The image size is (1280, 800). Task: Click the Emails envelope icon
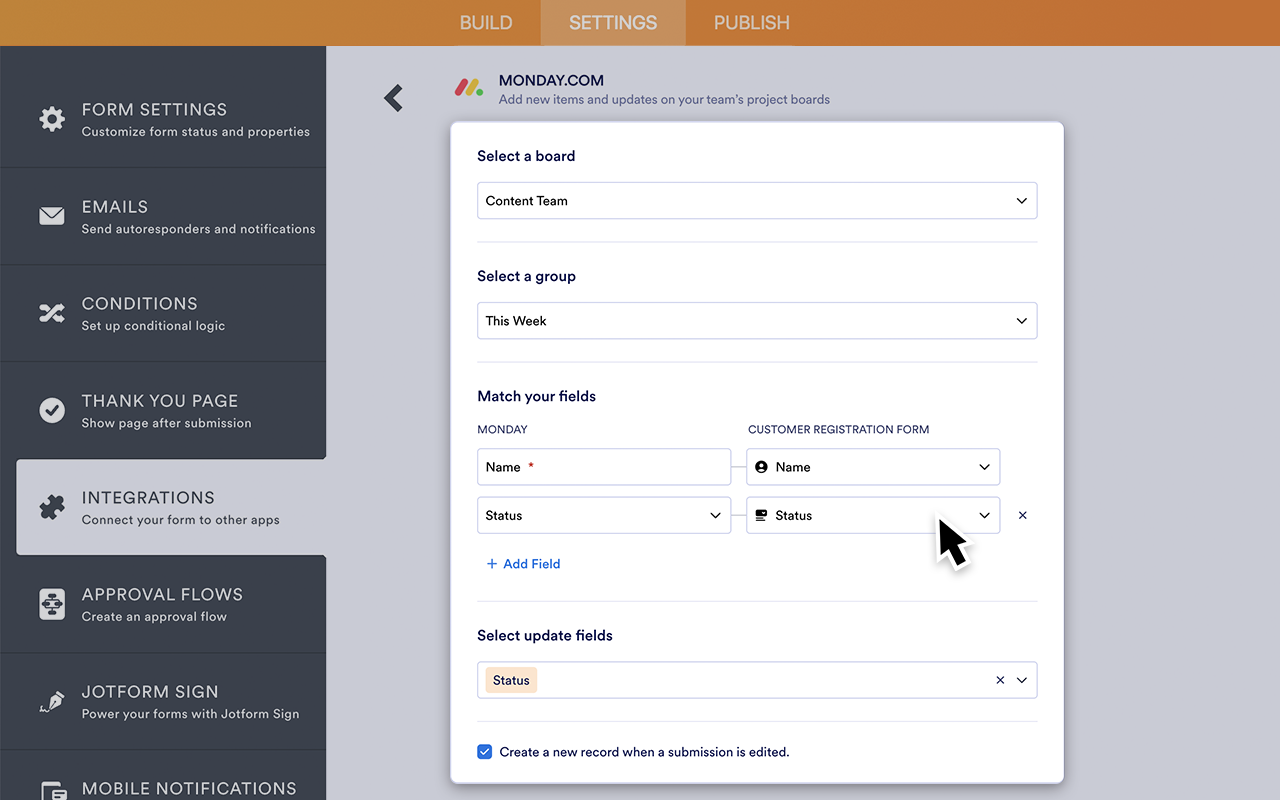[52, 213]
